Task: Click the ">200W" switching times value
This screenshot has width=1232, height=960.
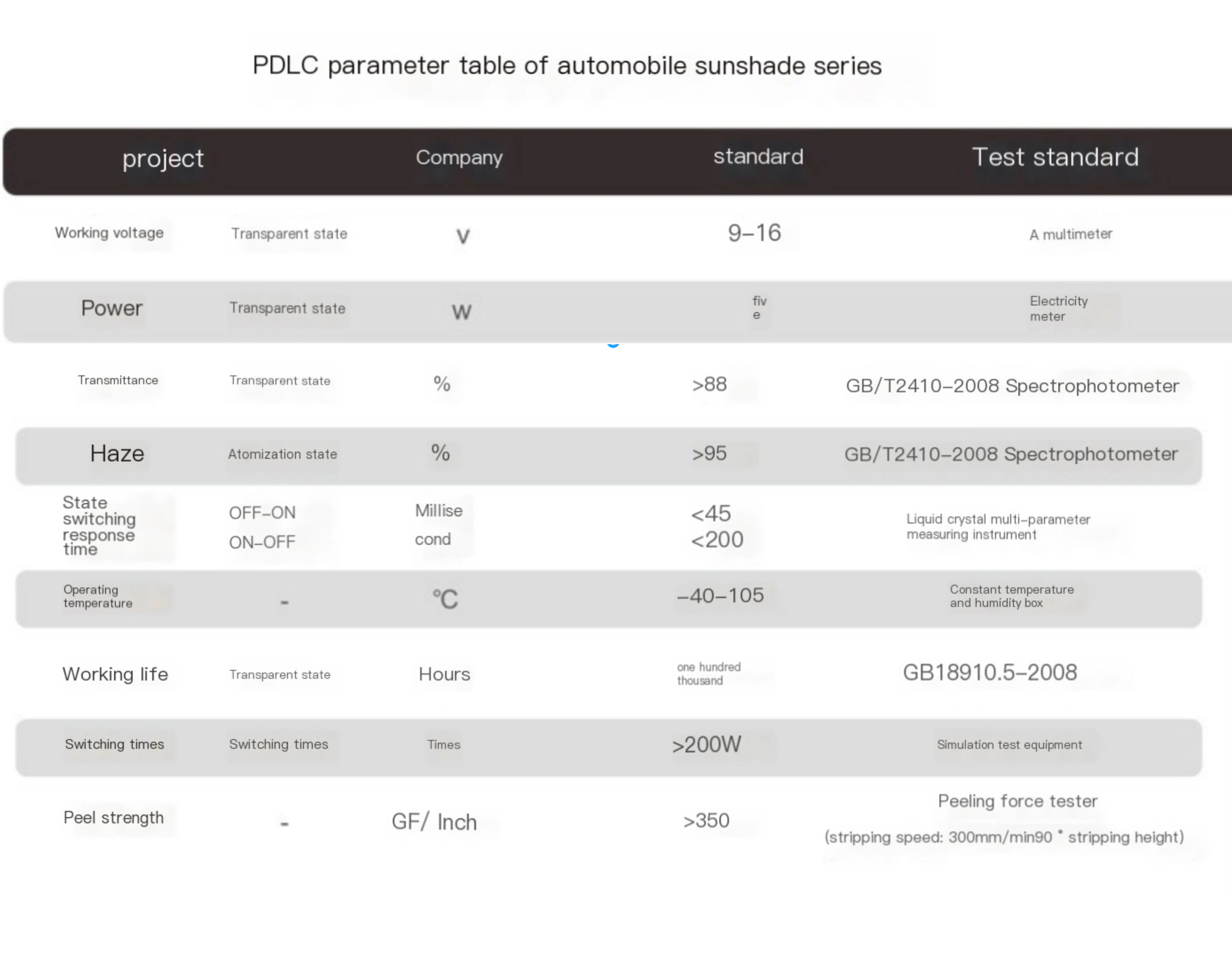Action: click(706, 745)
